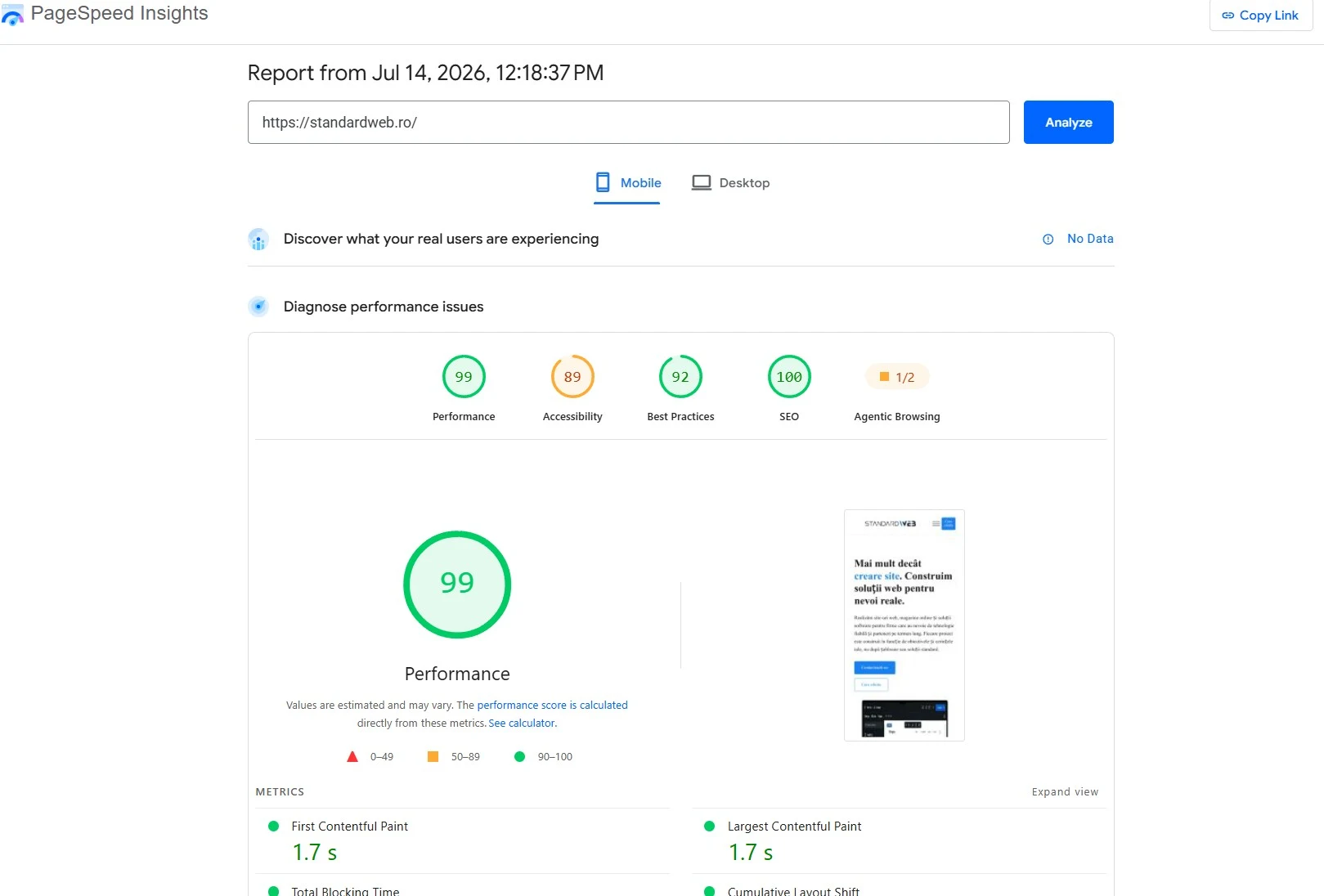This screenshot has height=896, width=1324.
Task: Click the link chain icon beside Copy Link
Action: pos(1228,16)
